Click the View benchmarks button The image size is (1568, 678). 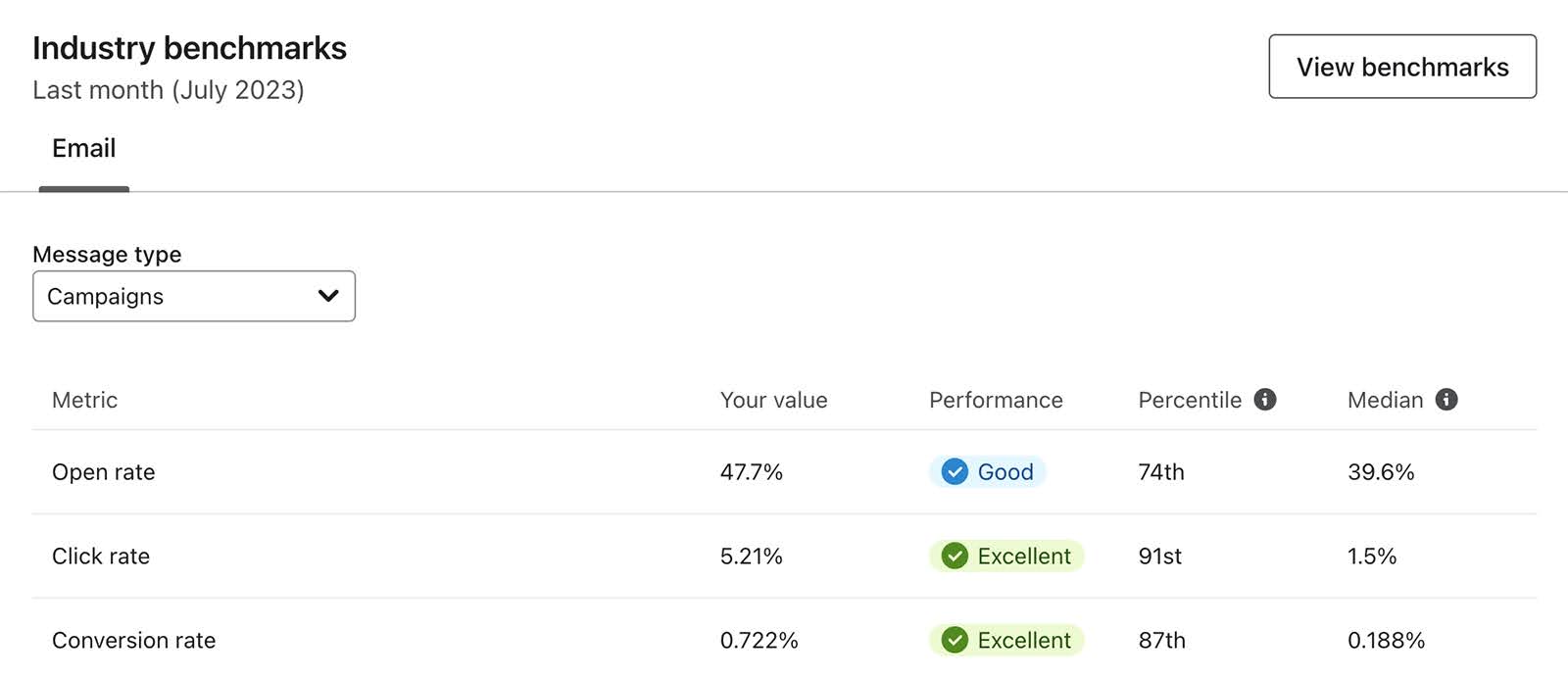pyautogui.click(x=1402, y=67)
